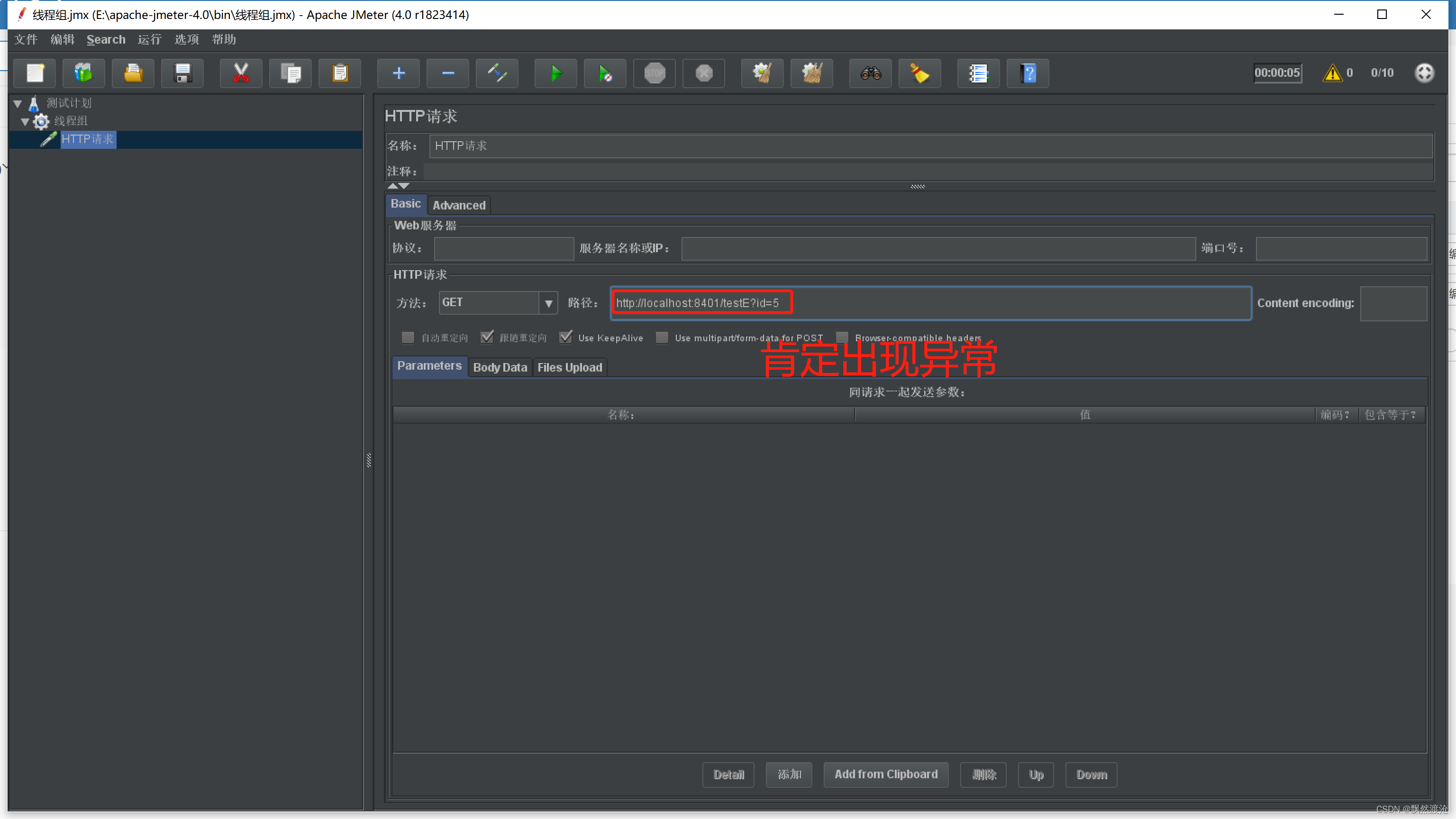Edit the 路径 URL input field
This screenshot has width=1456, height=819.
[930, 302]
